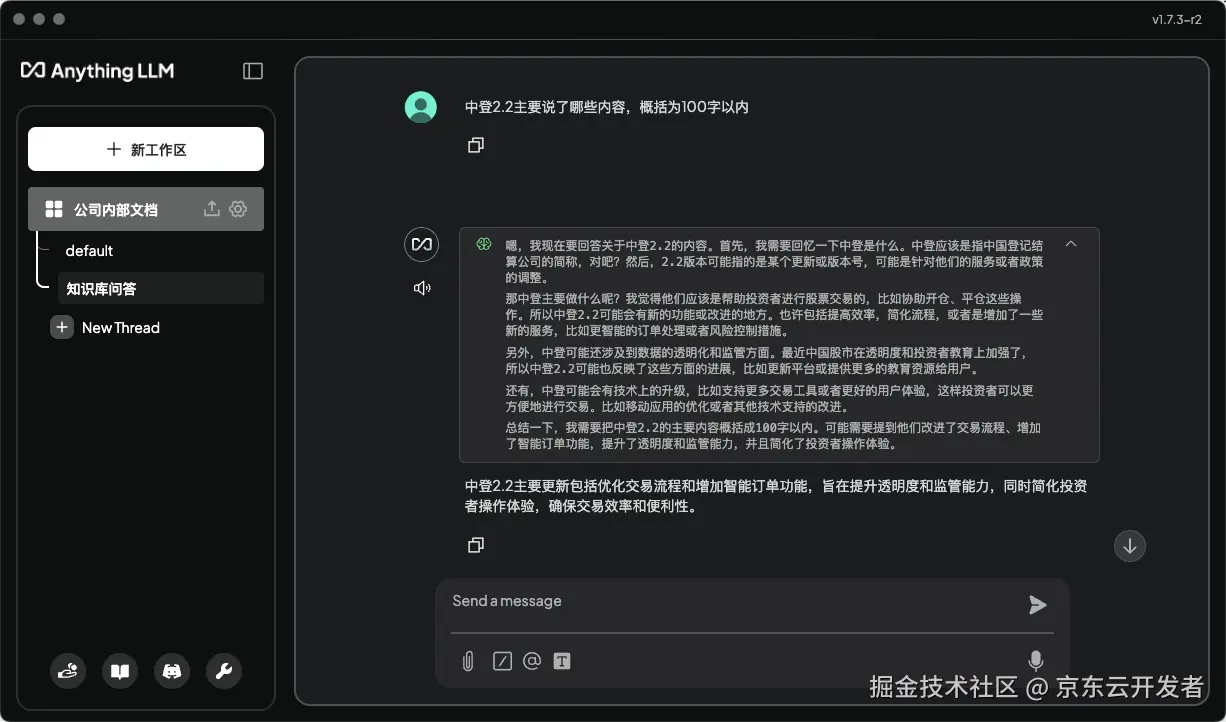Open settings gear for 公司内部文档
Screen dimensions: 1226x722
(238, 209)
